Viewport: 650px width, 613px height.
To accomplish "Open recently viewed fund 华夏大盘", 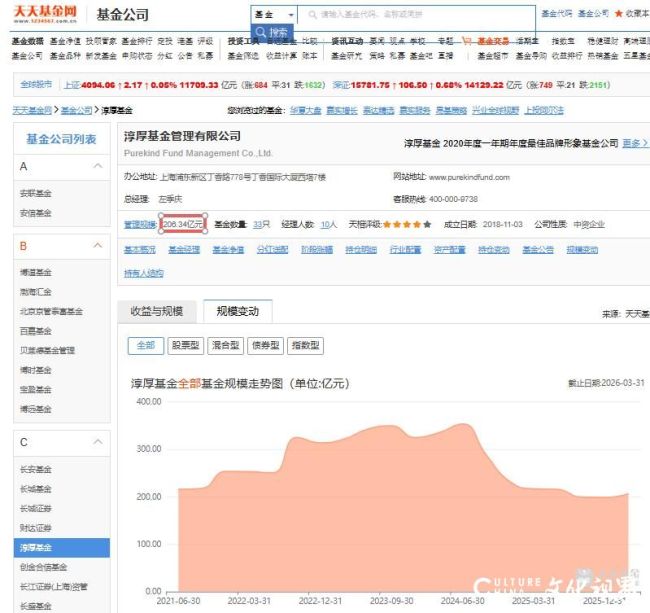I will click(x=306, y=110).
